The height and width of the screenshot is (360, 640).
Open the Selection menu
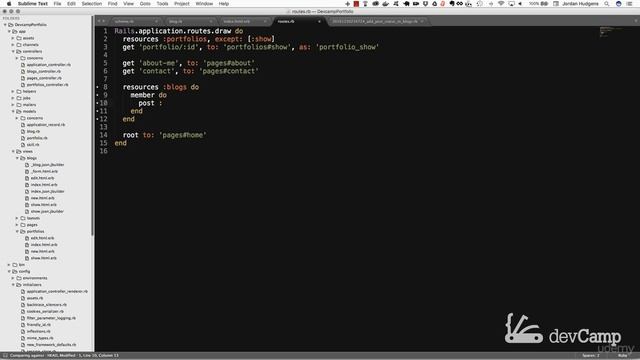(x=92, y=4)
